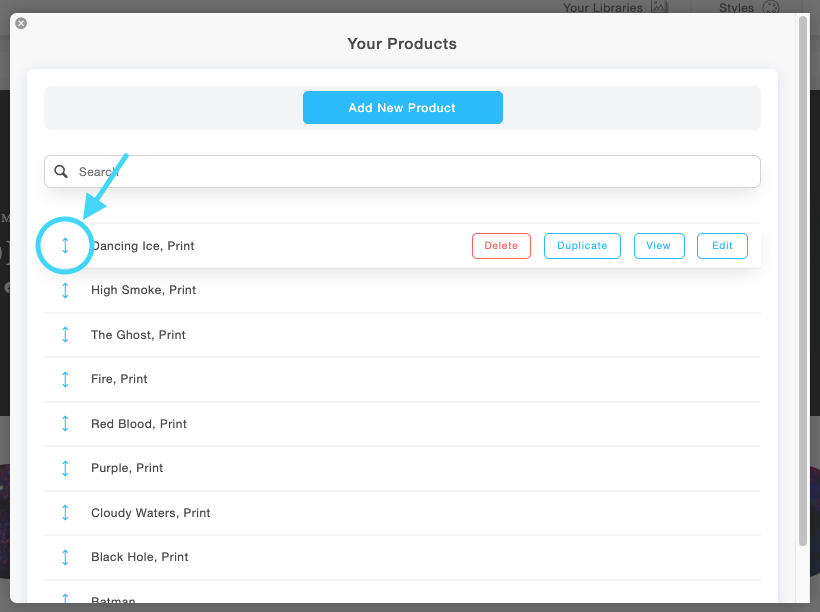Image resolution: width=820 pixels, height=612 pixels.
Task: Click the Add New Product button
Action: (402, 107)
